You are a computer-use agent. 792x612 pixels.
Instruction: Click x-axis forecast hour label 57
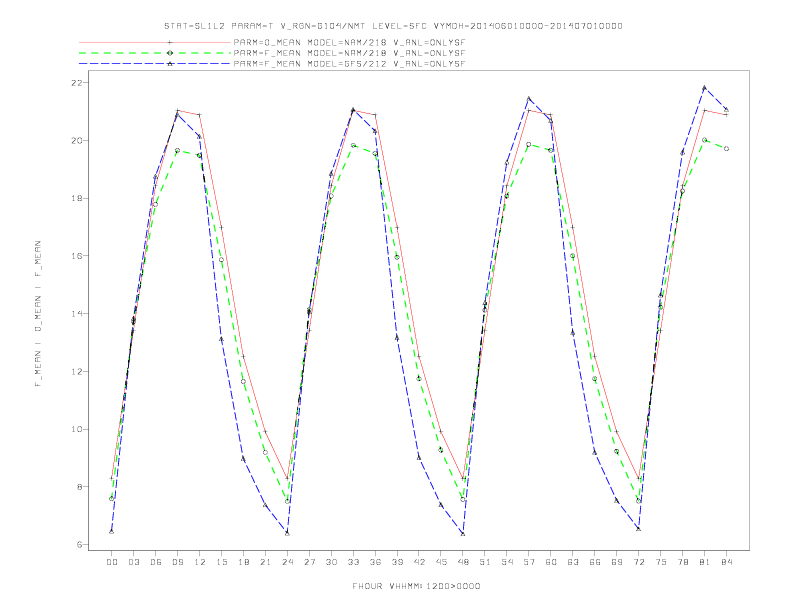pyautogui.click(x=529, y=562)
